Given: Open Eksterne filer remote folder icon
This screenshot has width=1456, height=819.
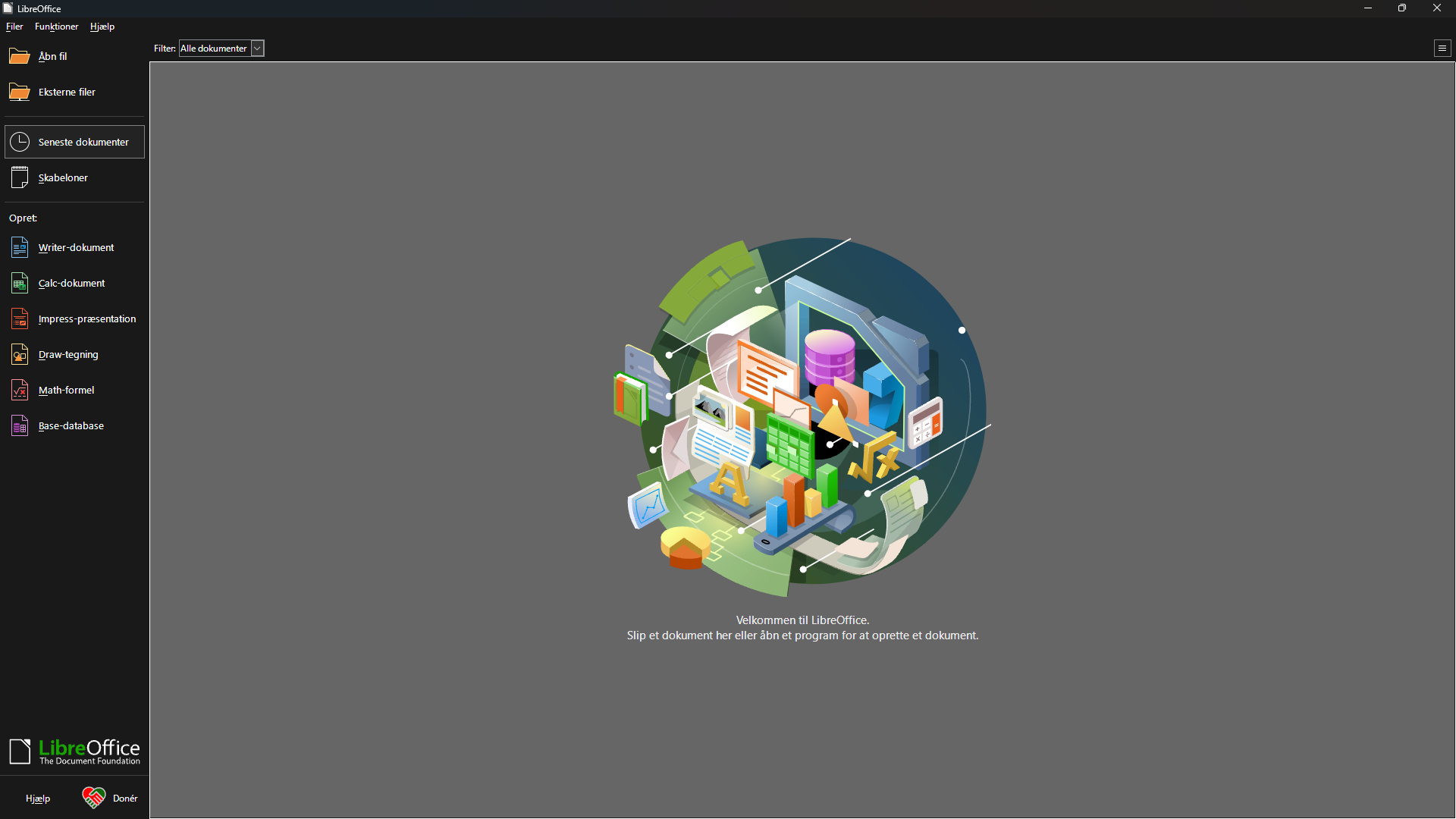Looking at the screenshot, I should pyautogui.click(x=20, y=93).
